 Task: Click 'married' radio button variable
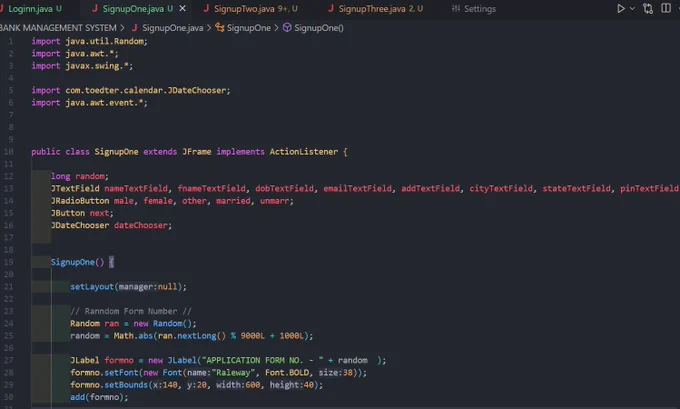click(x=233, y=201)
